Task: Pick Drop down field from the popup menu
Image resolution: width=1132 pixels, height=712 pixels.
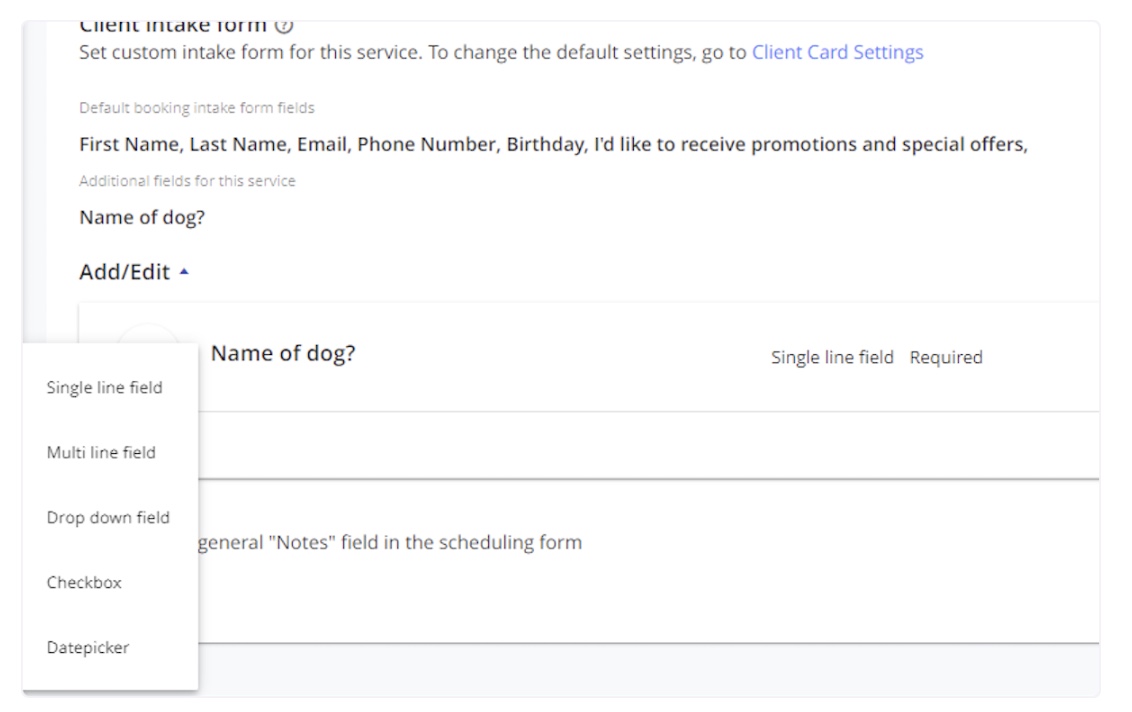Action: click(x=108, y=518)
